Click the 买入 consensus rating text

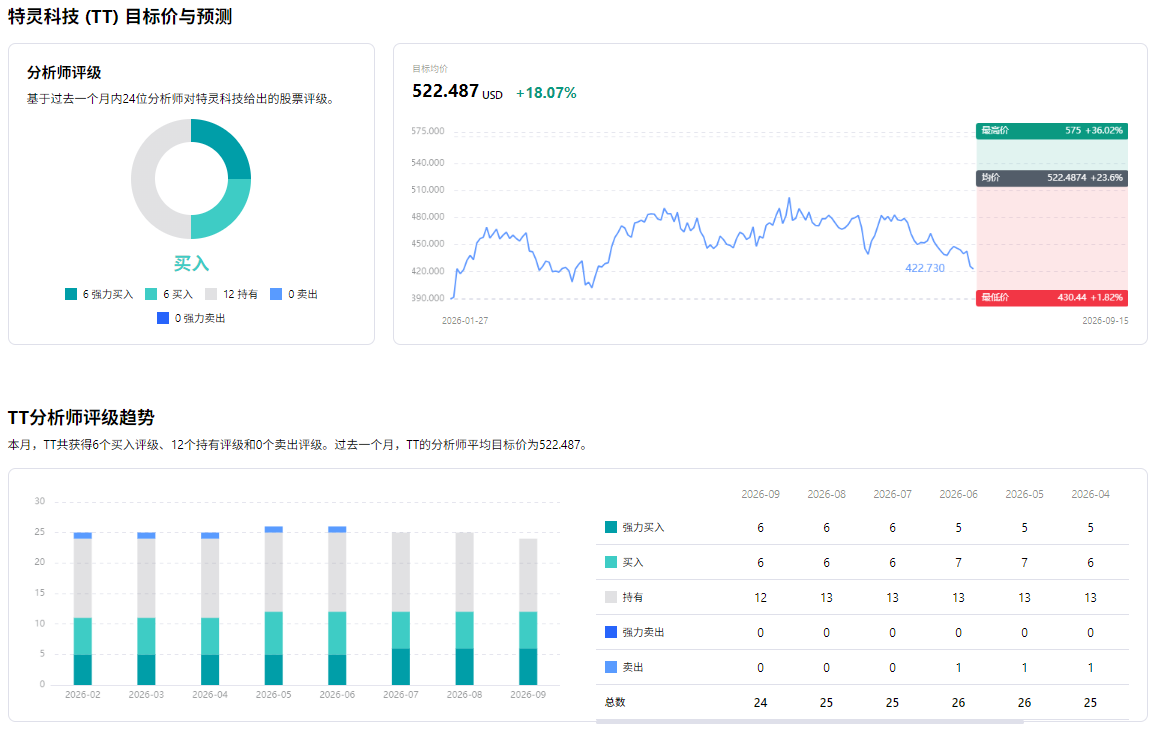pyautogui.click(x=191, y=263)
